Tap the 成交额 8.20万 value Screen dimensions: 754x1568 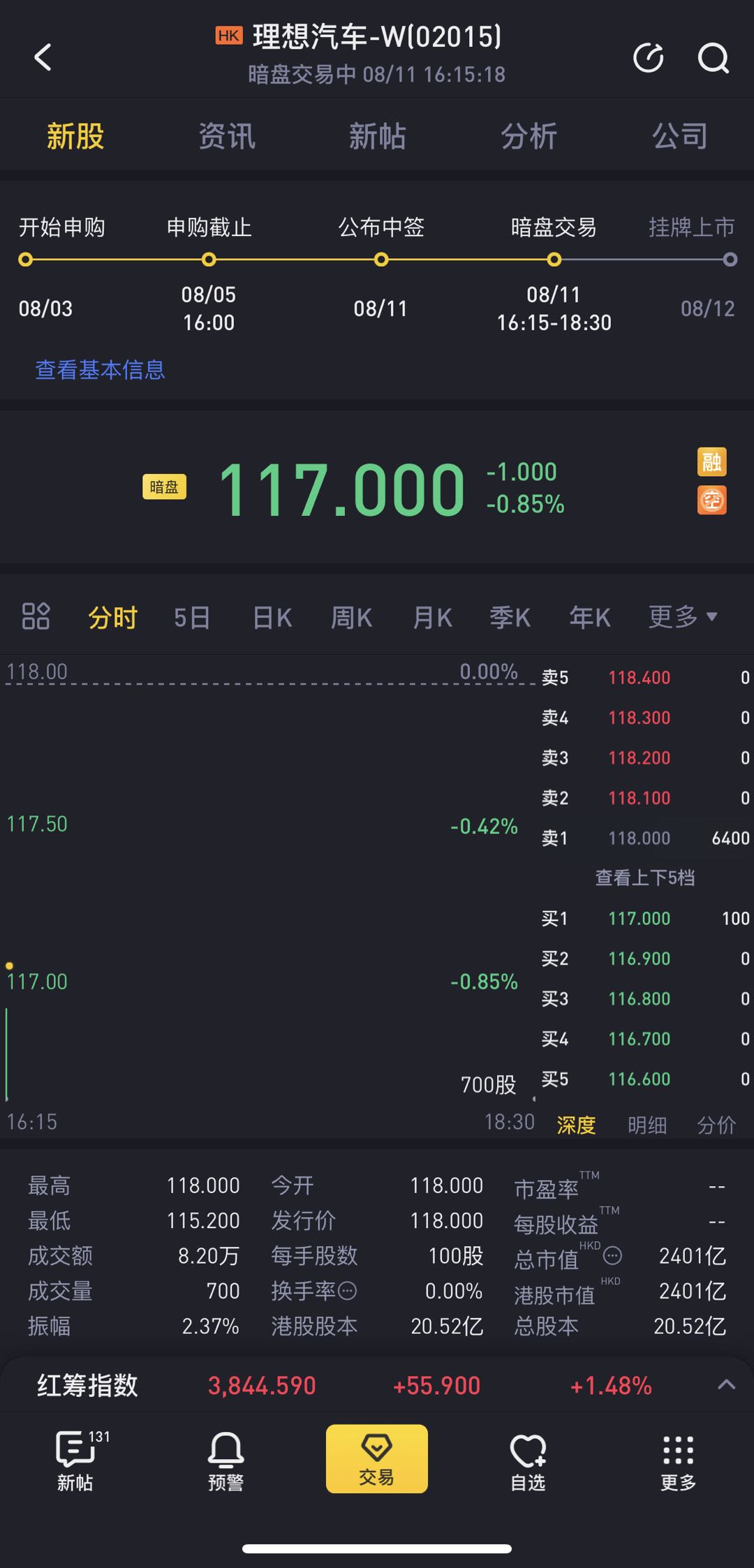[209, 1255]
